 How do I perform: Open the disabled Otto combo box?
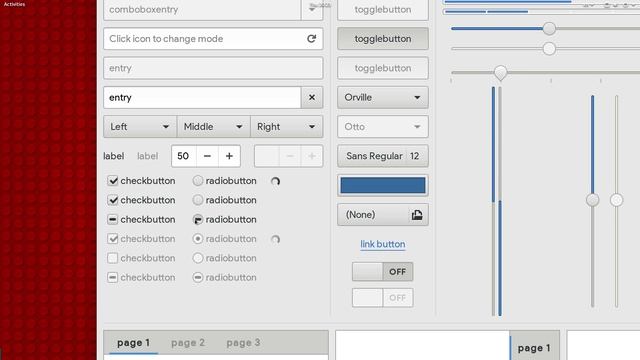coord(383,127)
